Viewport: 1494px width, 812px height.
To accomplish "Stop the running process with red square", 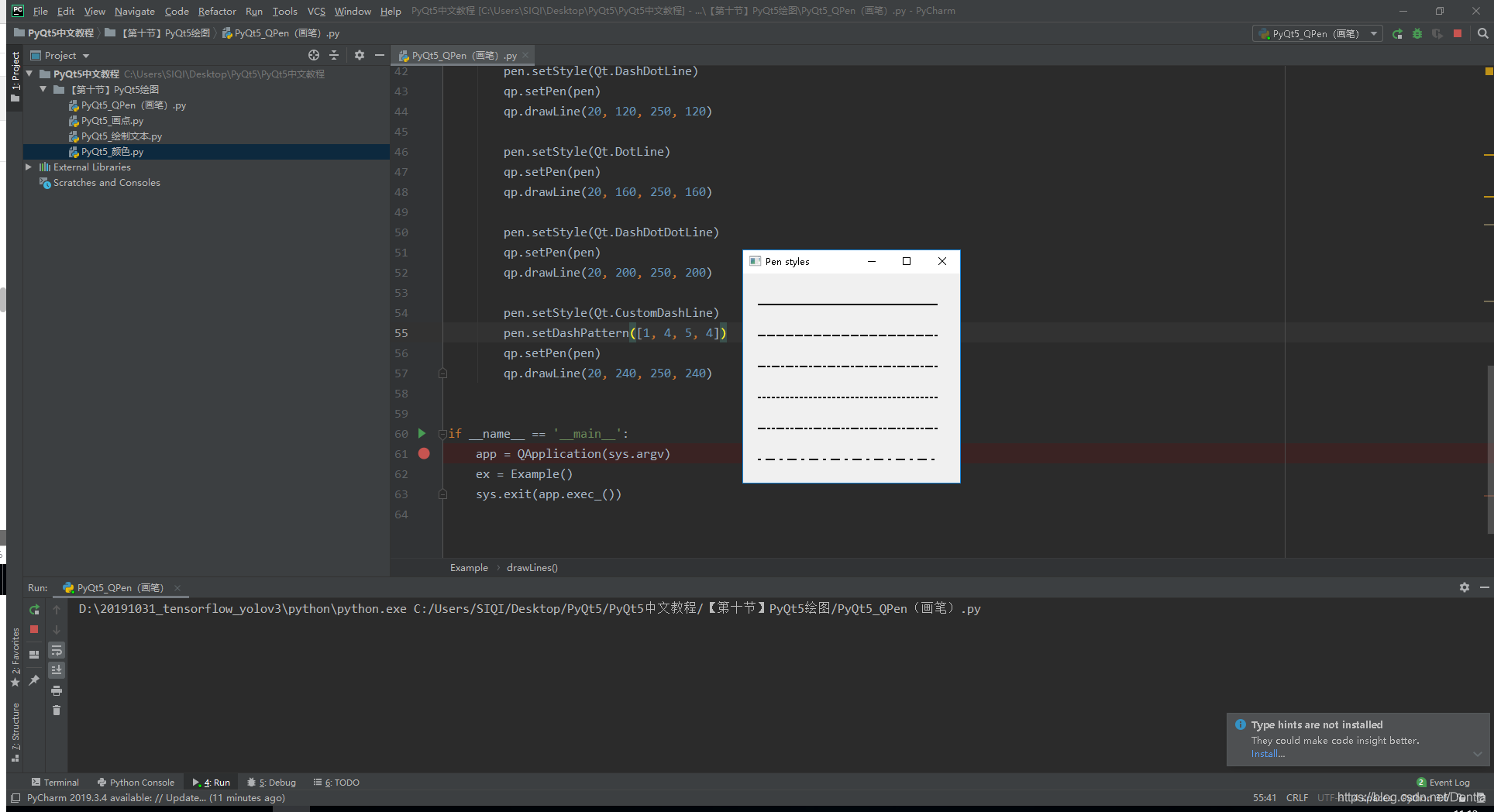I will pyautogui.click(x=1458, y=33).
